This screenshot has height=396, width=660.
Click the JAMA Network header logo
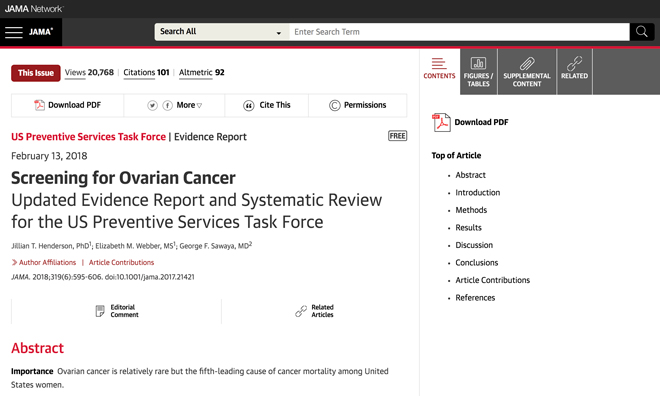click(x=34, y=8)
